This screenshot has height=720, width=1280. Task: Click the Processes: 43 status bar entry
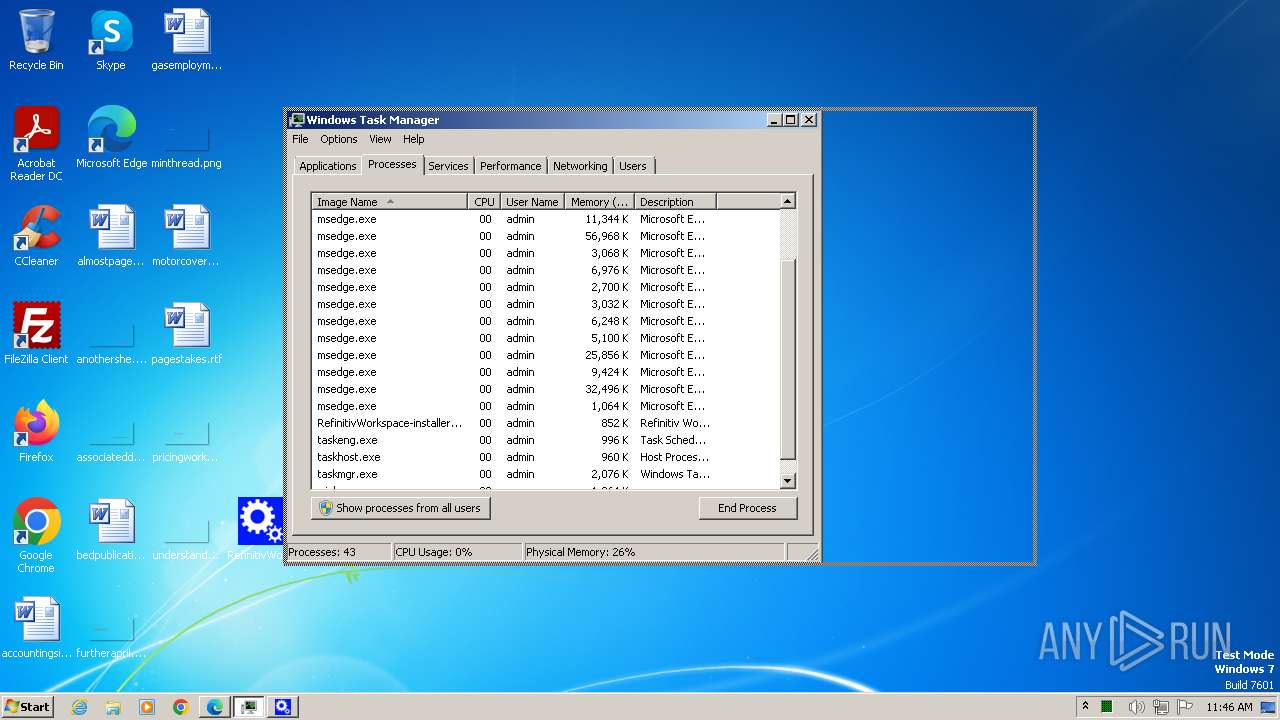tap(338, 552)
